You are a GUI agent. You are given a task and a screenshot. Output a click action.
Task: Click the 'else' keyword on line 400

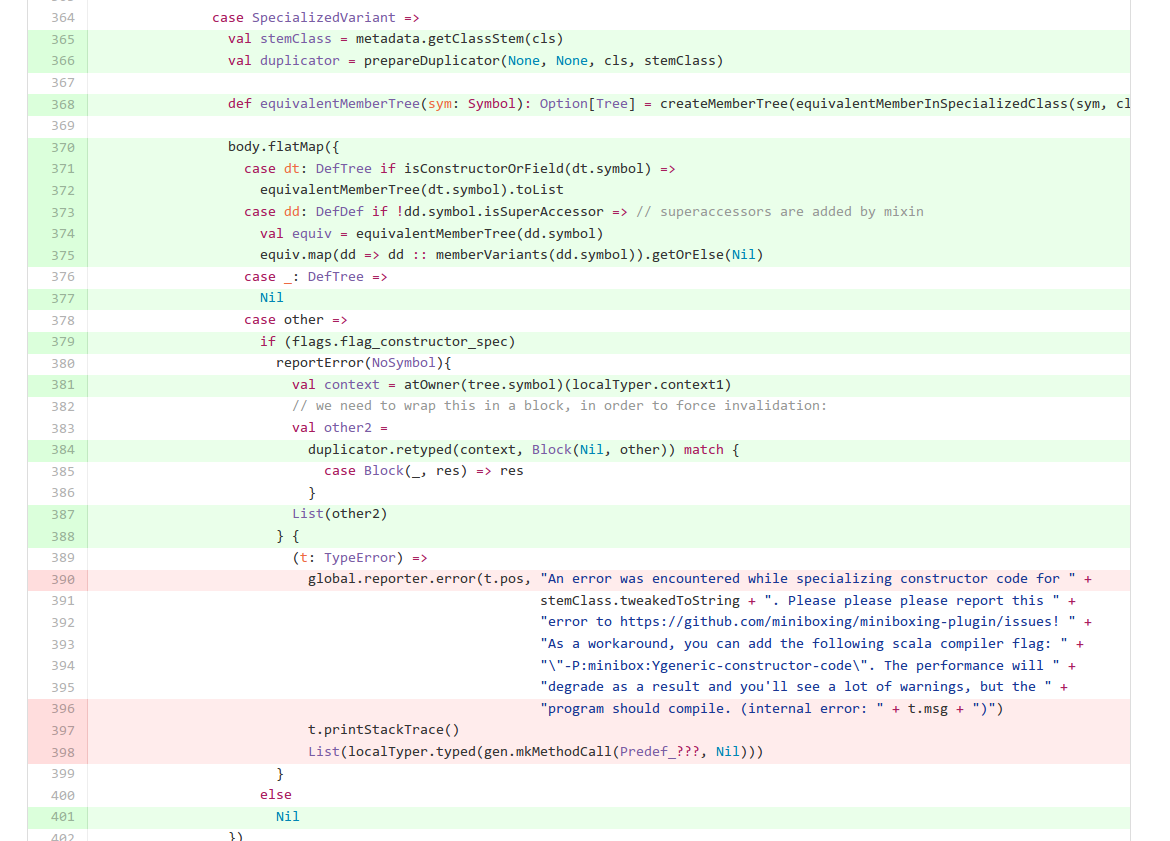(x=275, y=795)
